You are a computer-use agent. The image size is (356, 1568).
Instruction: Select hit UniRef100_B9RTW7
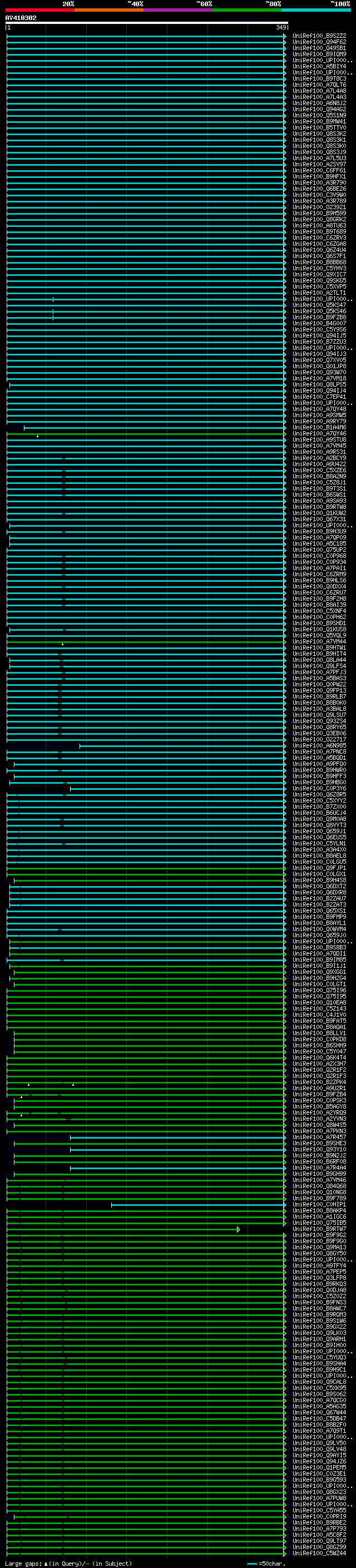[x=319, y=1229]
